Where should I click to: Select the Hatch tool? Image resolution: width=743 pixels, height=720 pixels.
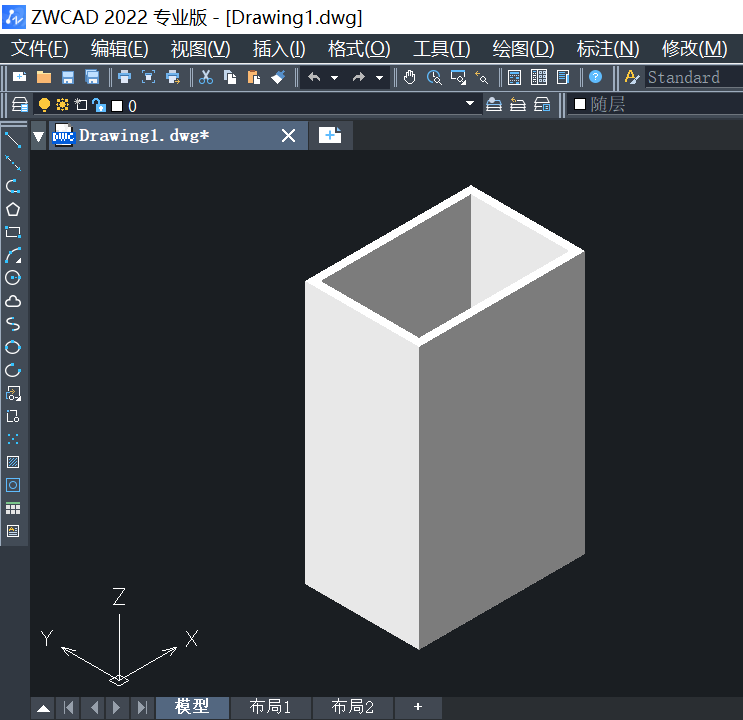click(x=13, y=462)
